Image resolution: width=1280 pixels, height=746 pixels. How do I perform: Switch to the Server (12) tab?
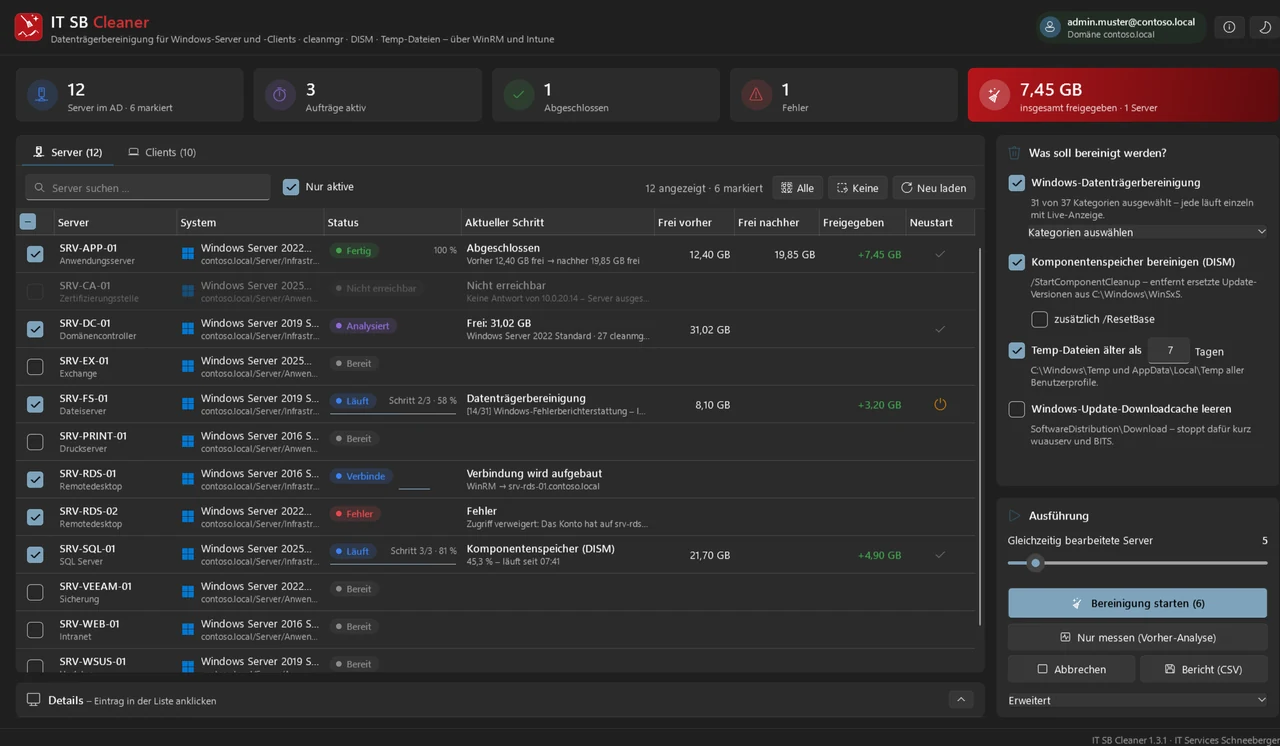67,152
